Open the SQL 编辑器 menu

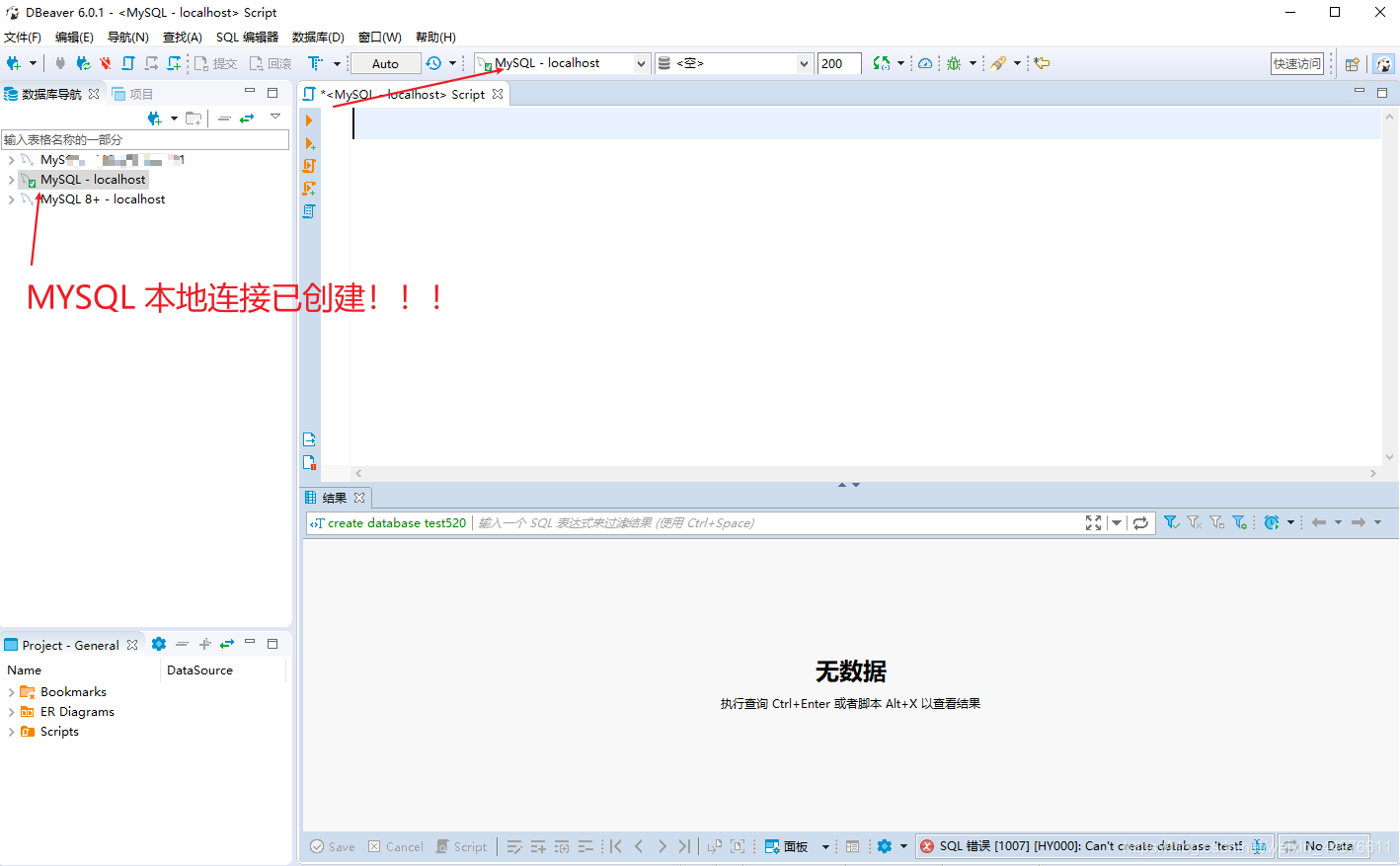(247, 37)
